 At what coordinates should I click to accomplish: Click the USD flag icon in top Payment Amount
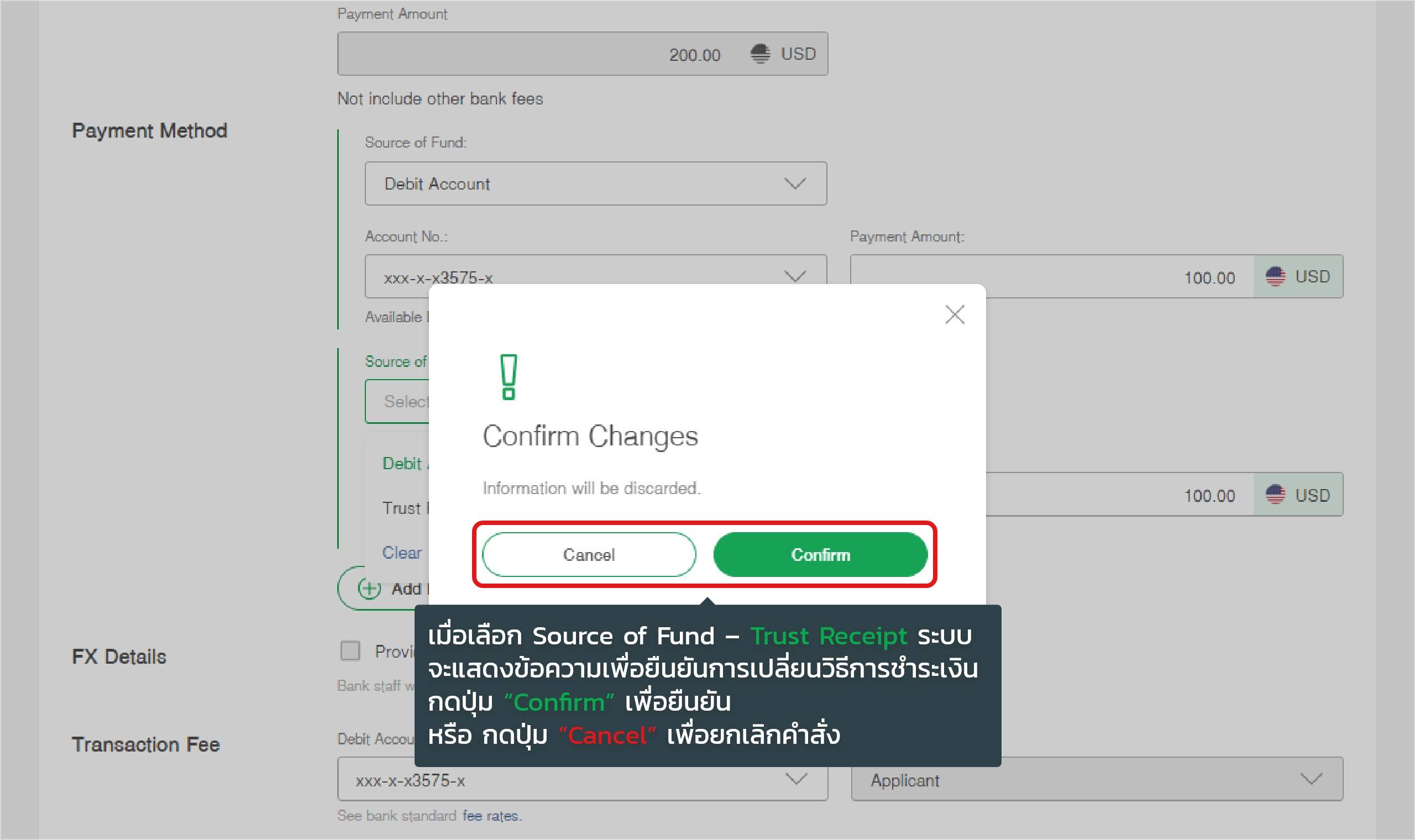pos(759,54)
